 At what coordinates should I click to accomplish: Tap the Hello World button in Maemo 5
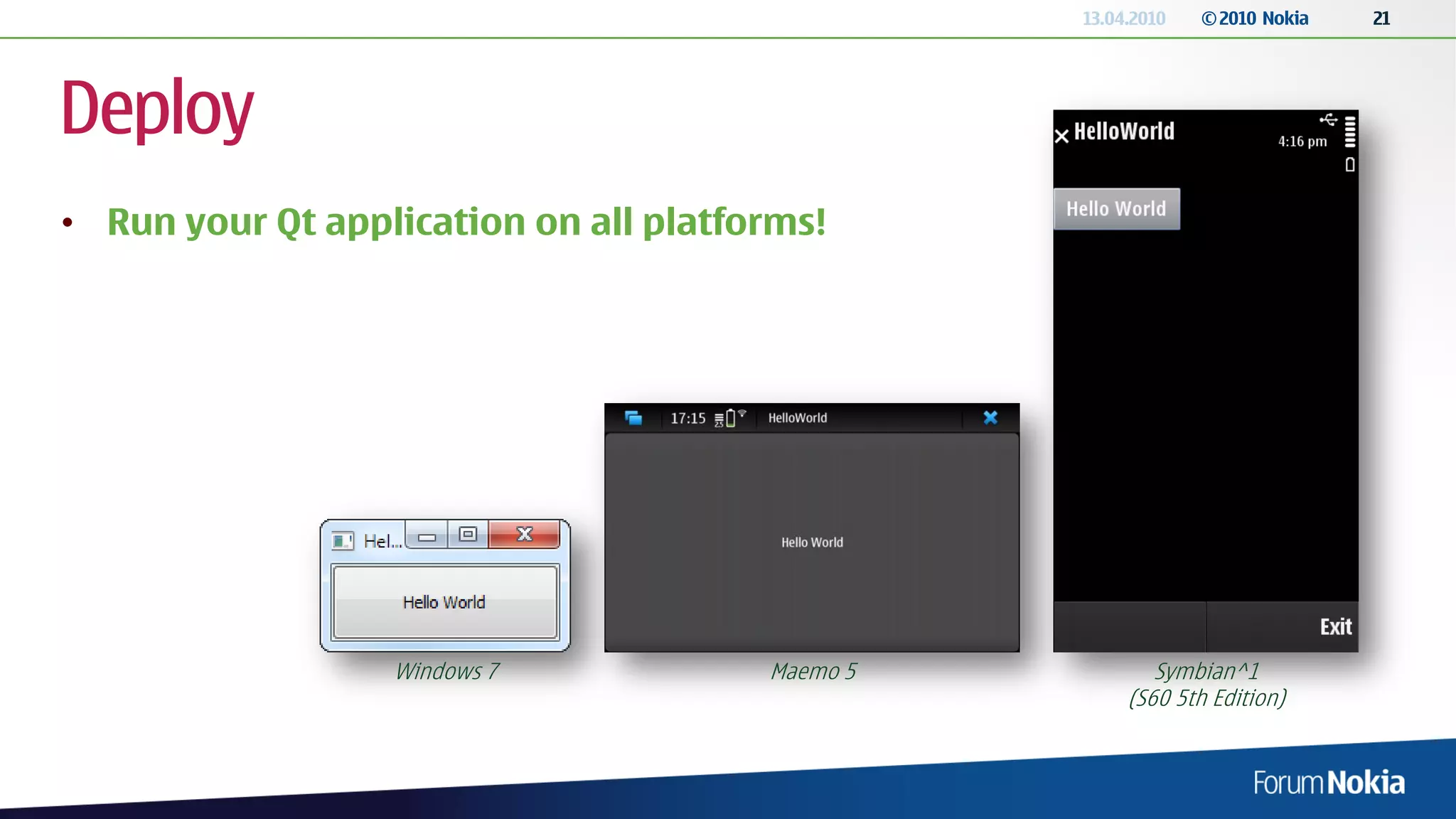pyautogui.click(x=812, y=542)
